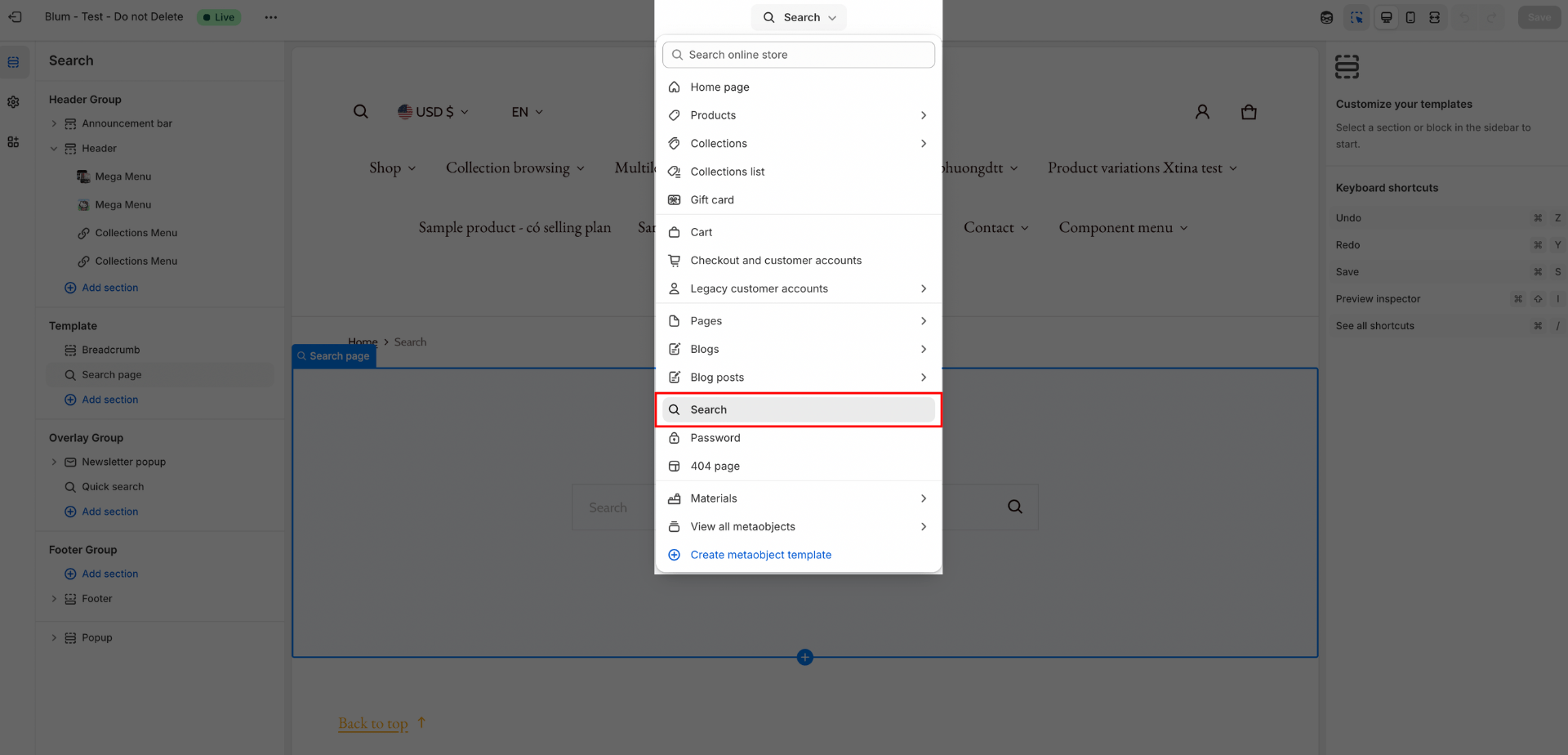Add a section under Footer Group

pyautogui.click(x=101, y=573)
